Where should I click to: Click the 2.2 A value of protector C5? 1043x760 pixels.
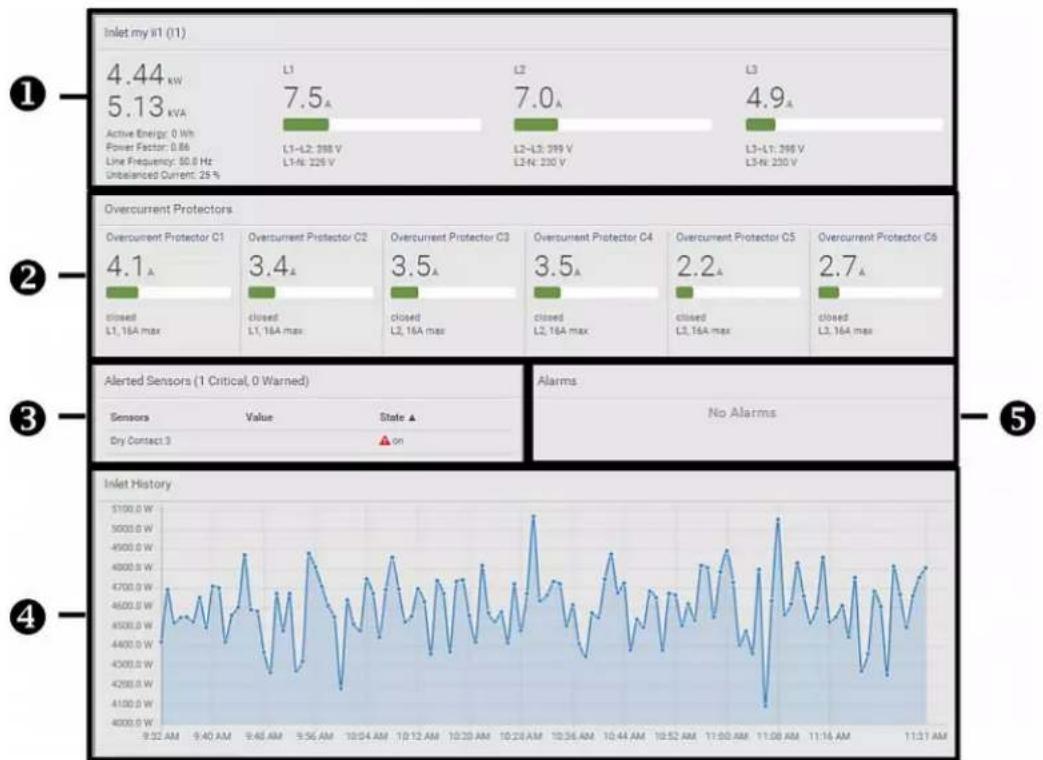click(x=700, y=267)
